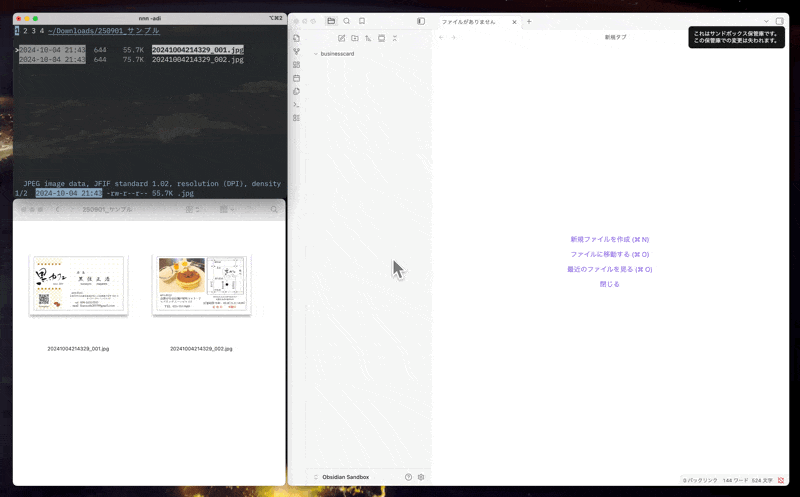This screenshot has height=497, width=800.
Task: Go forward in Finder window
Action: pos(71,210)
